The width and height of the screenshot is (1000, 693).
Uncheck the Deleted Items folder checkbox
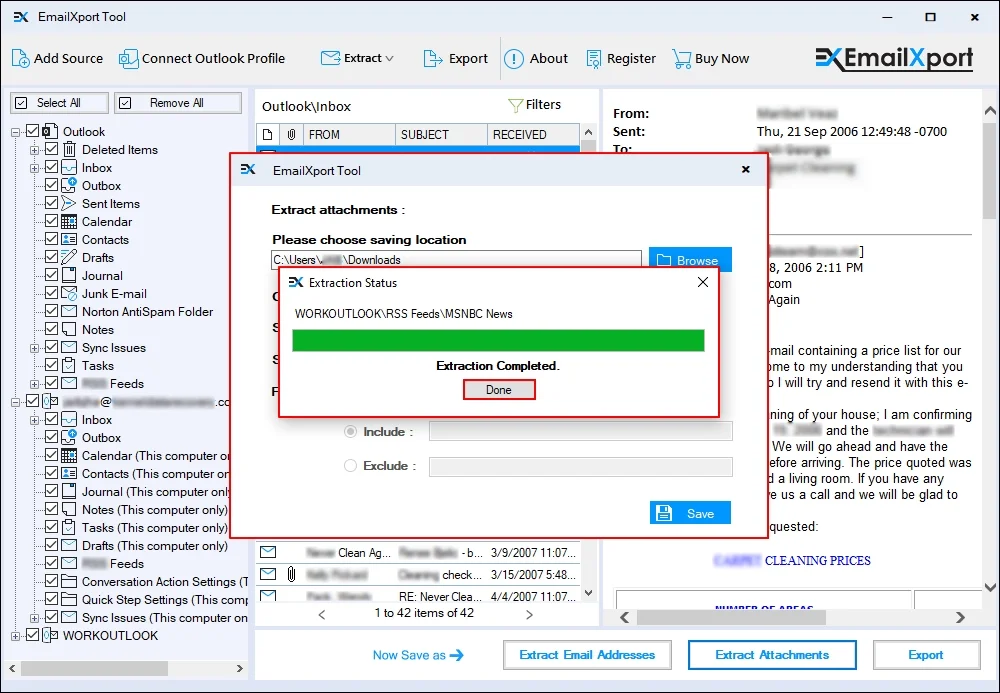pyautogui.click(x=52, y=150)
